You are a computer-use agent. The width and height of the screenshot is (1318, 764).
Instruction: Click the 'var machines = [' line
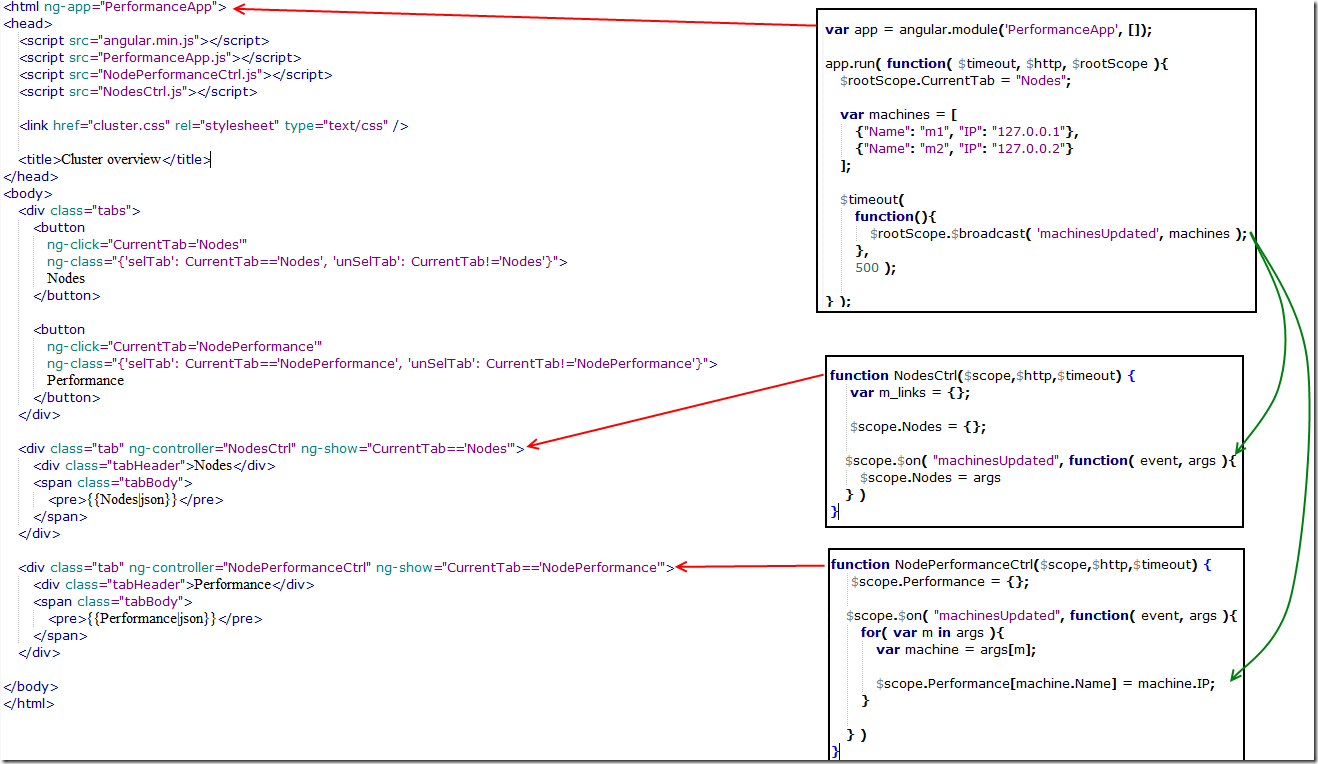click(x=900, y=114)
